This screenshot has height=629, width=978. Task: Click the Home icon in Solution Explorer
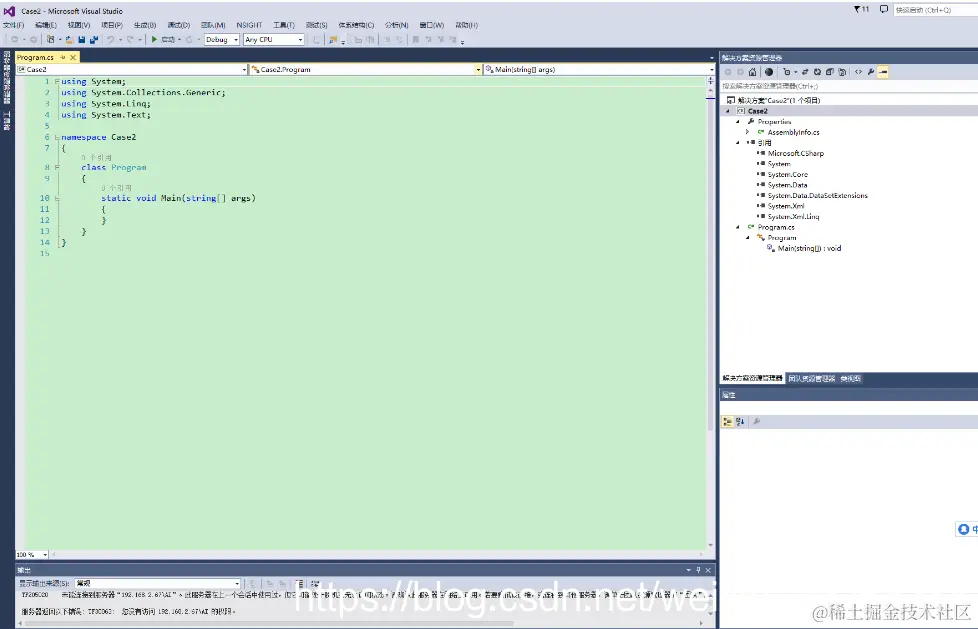pos(752,72)
